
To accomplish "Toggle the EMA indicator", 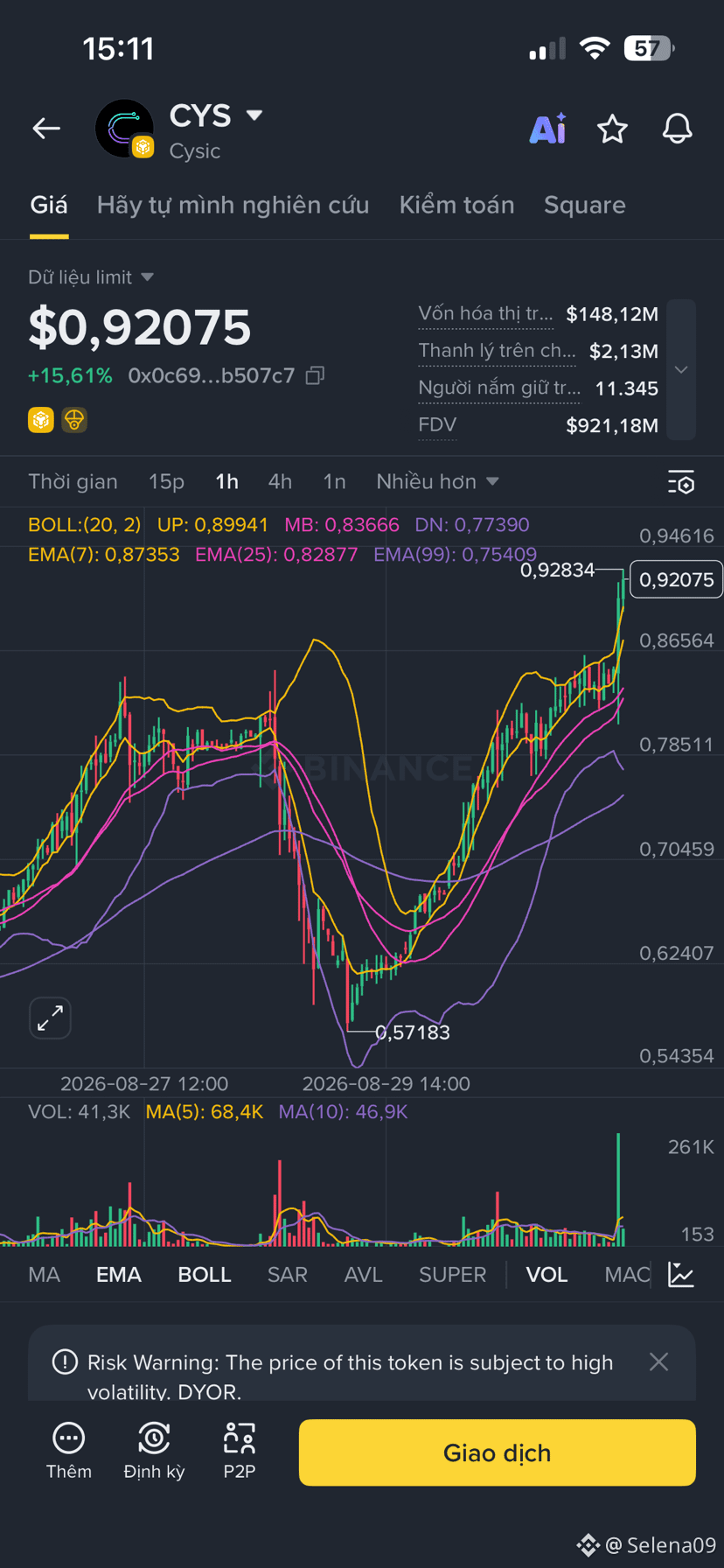I will (119, 1275).
